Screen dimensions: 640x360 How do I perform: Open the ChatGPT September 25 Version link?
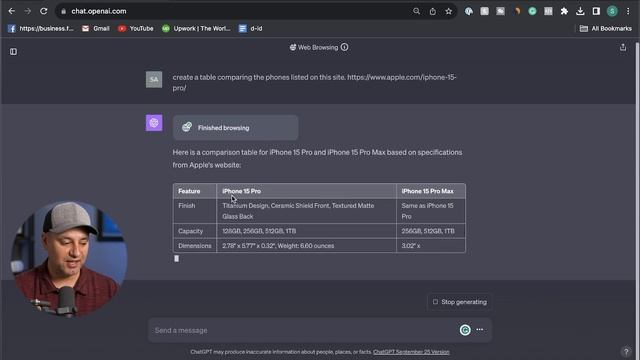coord(411,352)
